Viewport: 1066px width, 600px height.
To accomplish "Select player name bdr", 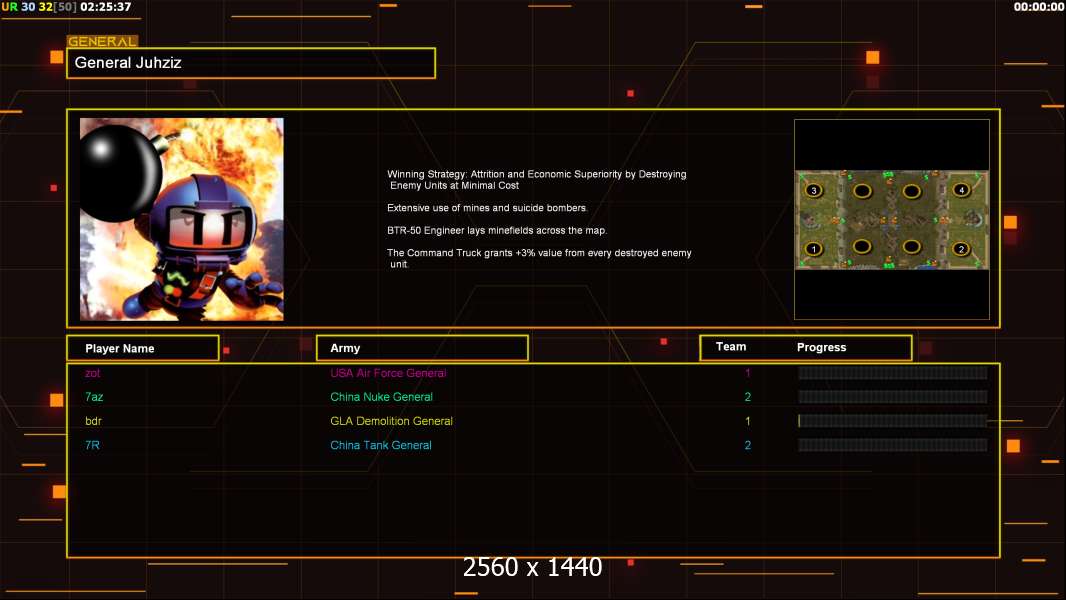I will [x=93, y=421].
